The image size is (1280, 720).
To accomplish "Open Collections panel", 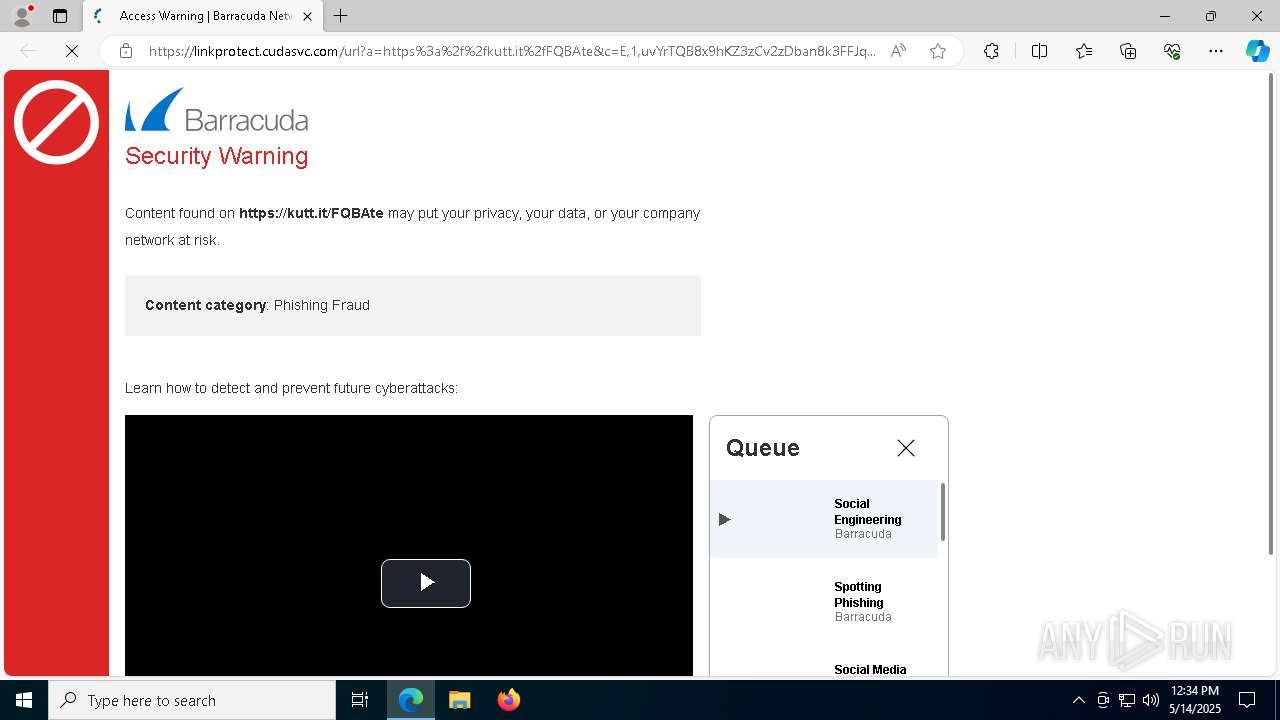I will click(x=1128, y=51).
